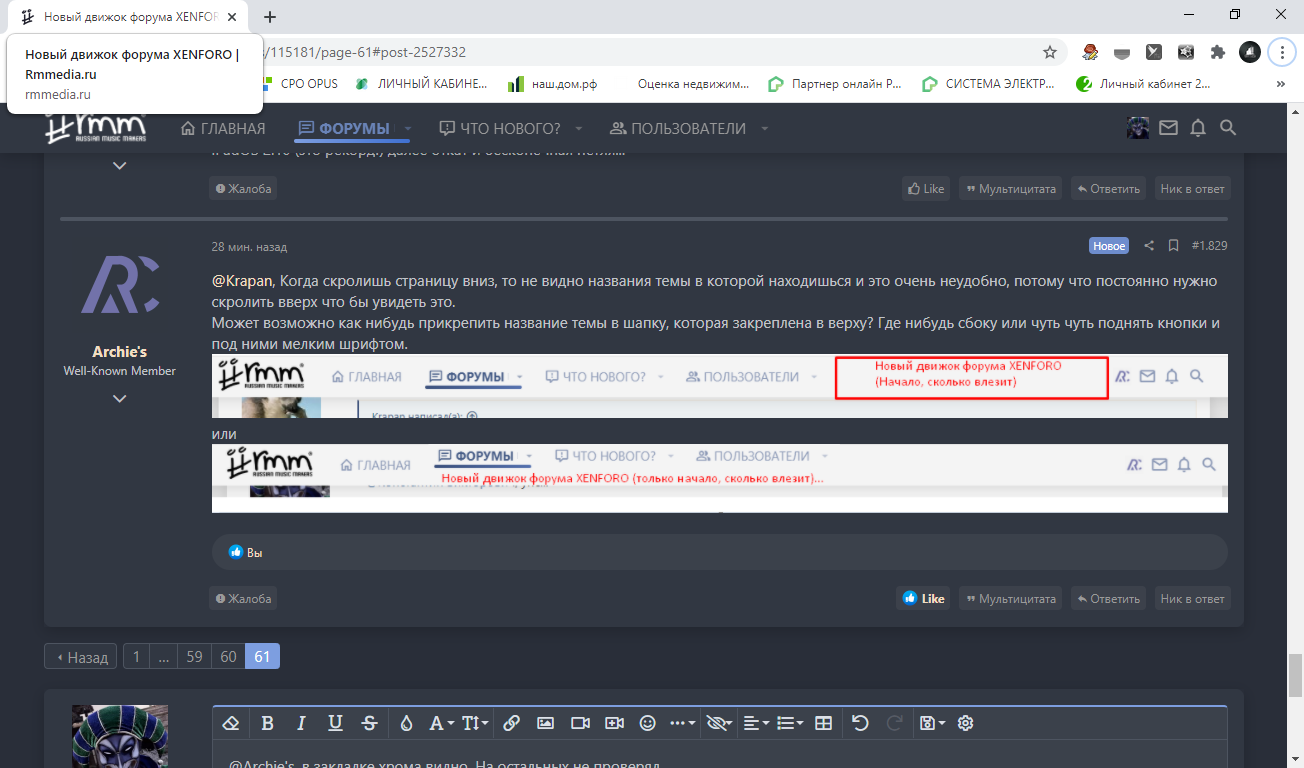Expand the ФОРУМЫ menu arrow
This screenshot has width=1304, height=768.
pos(408,129)
